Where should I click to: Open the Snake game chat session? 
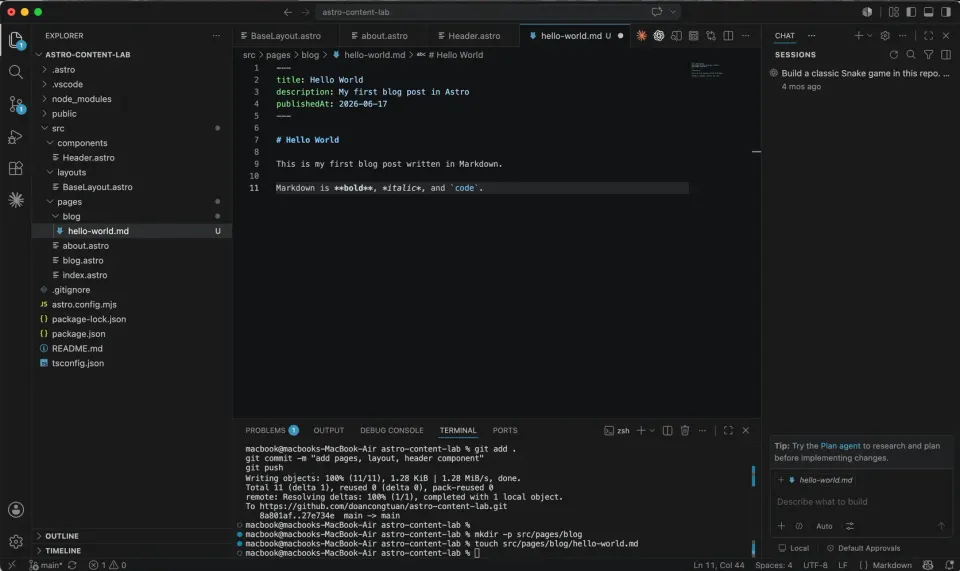(860, 79)
